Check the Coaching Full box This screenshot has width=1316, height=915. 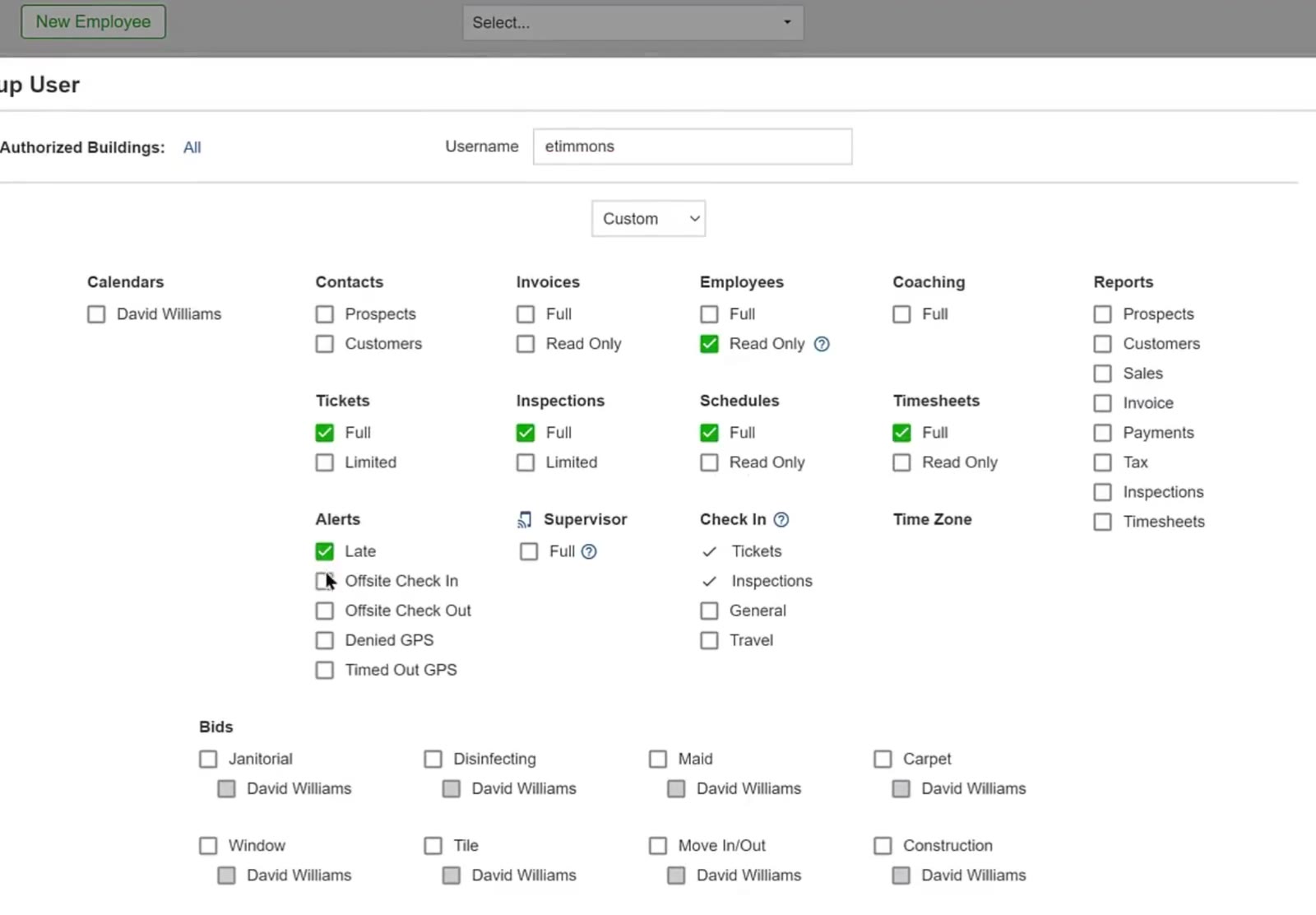901,314
